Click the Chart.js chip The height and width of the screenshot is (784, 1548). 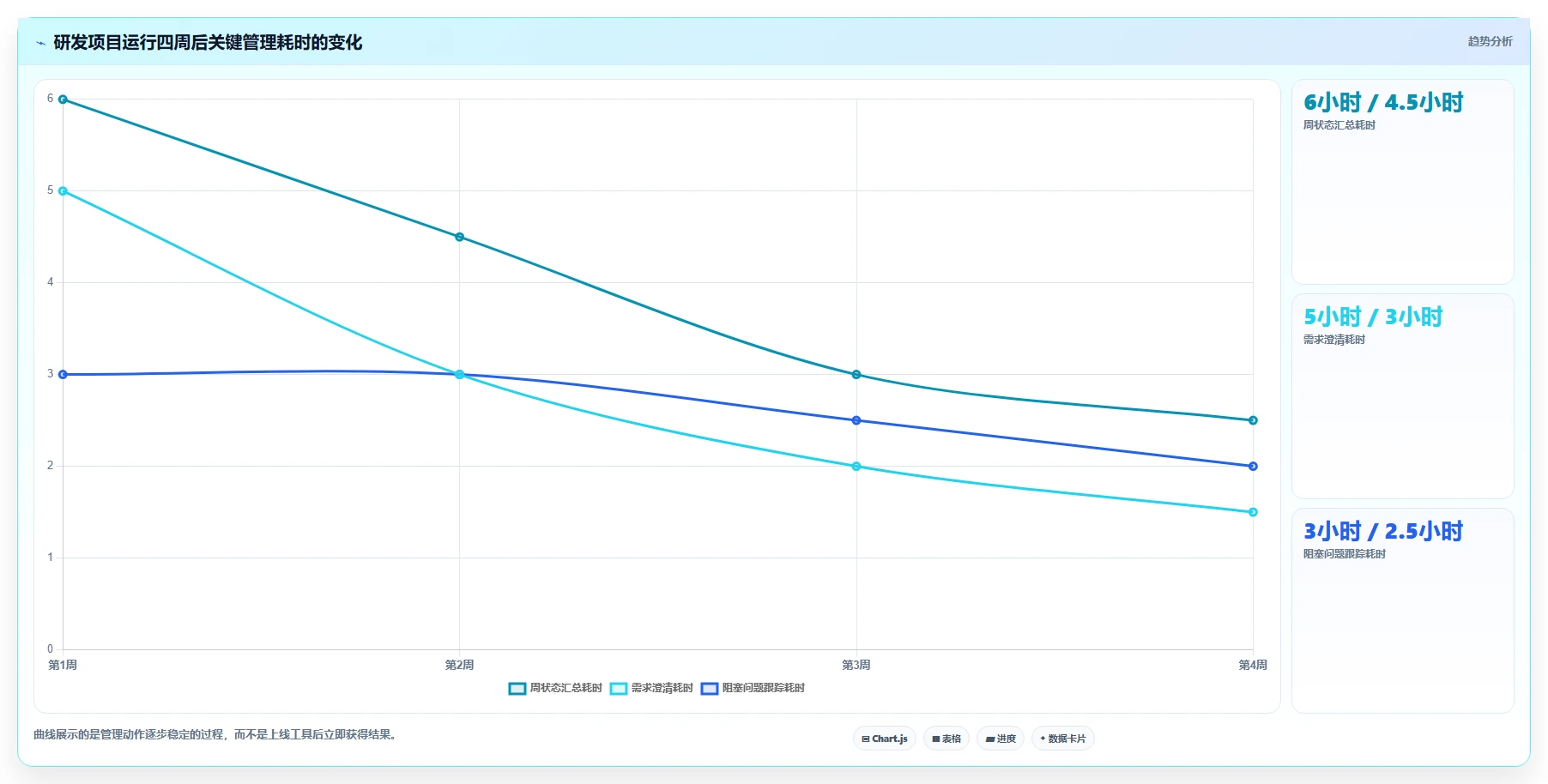[x=885, y=739]
